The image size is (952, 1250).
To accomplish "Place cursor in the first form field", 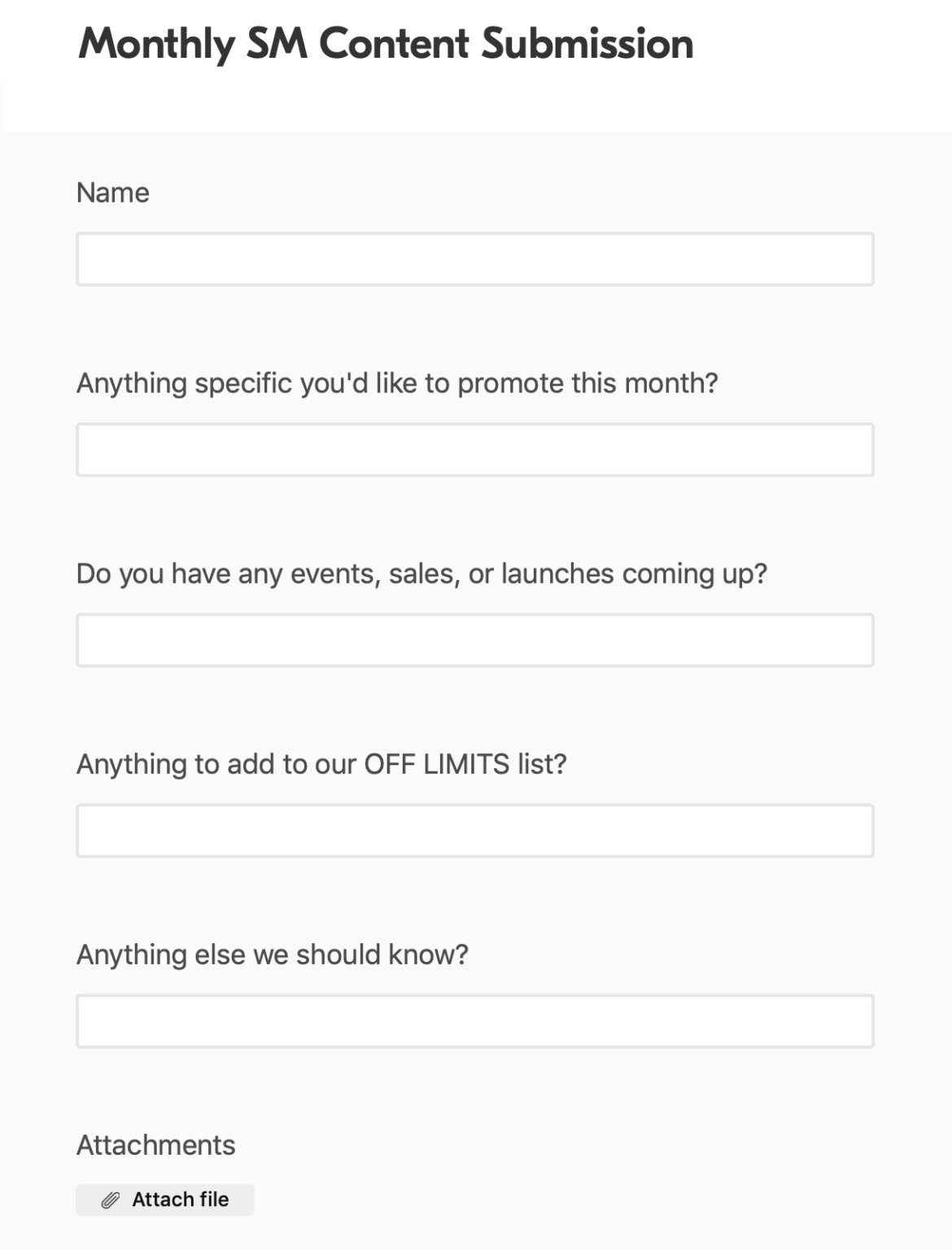I will [475, 260].
